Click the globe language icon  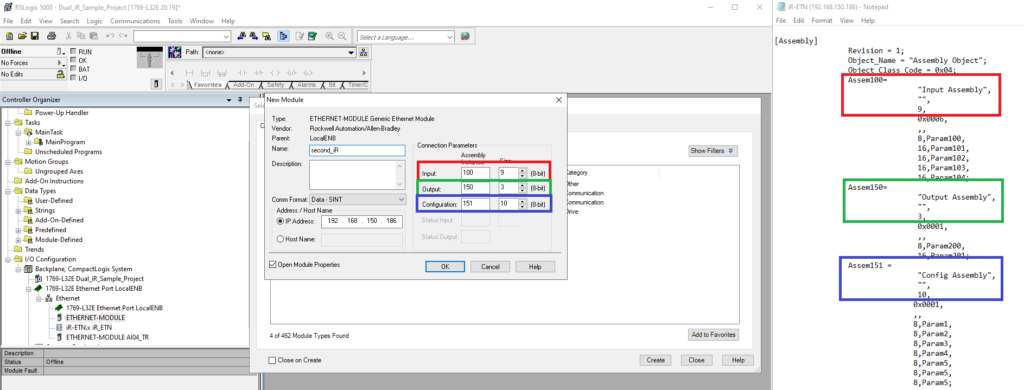click(x=465, y=37)
